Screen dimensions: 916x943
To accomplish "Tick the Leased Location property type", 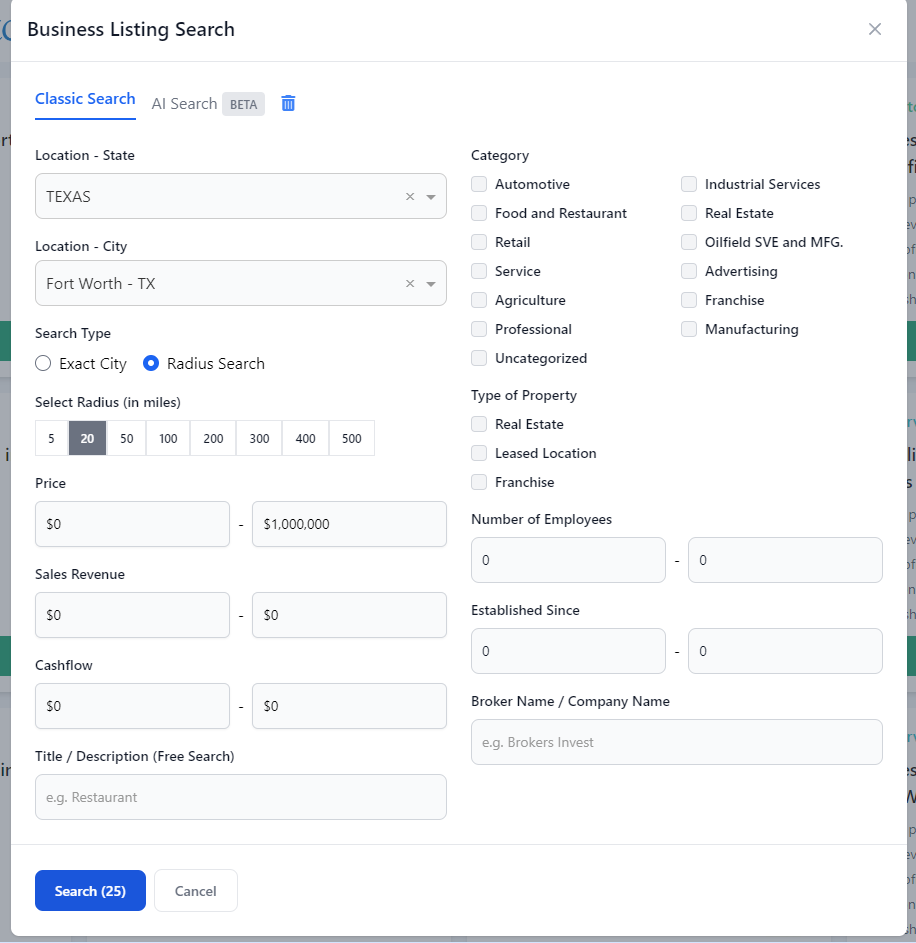I will [x=479, y=454].
